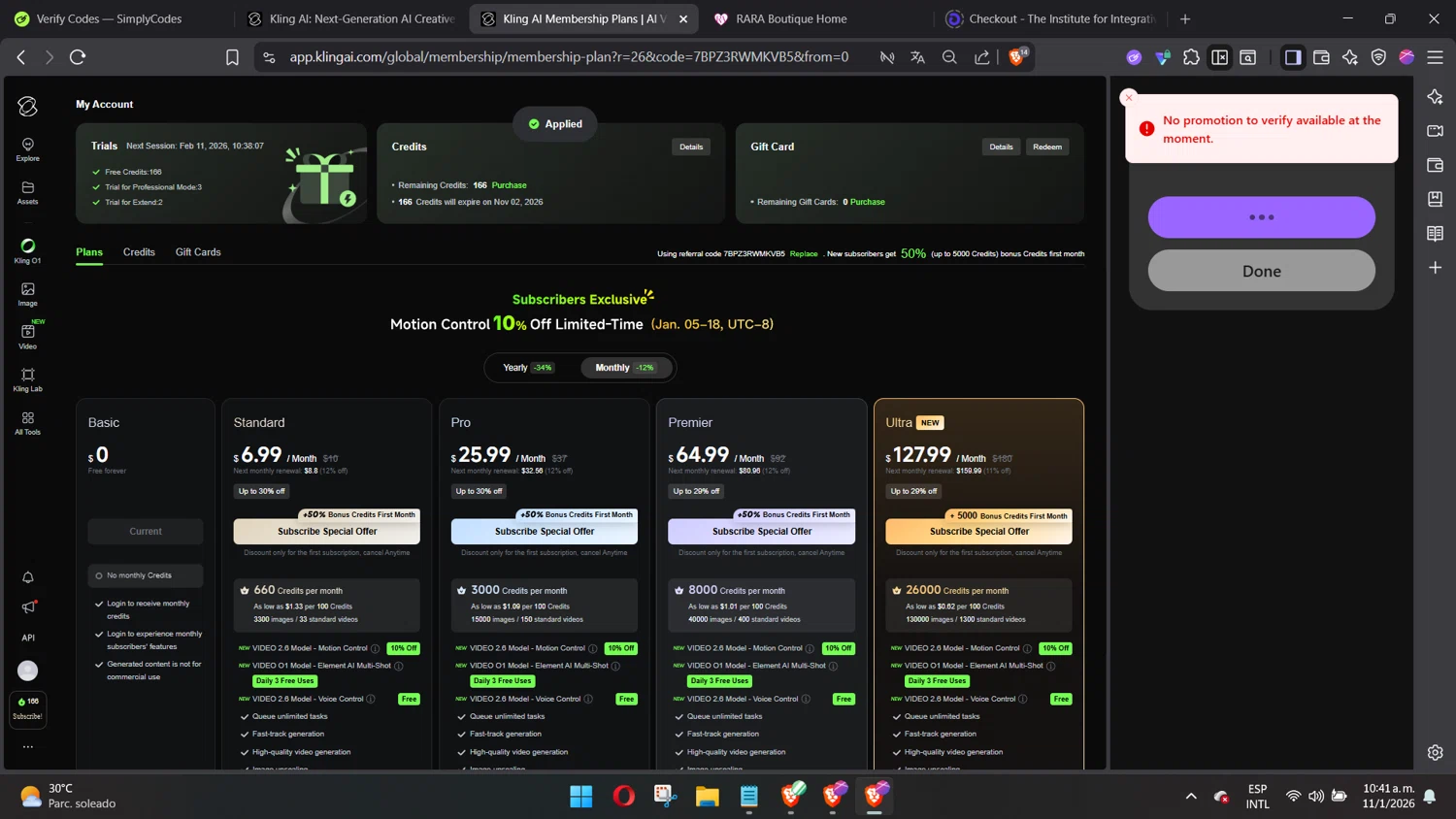Click Purchase link for Gift Cards
1456x819 pixels.
[868, 202]
